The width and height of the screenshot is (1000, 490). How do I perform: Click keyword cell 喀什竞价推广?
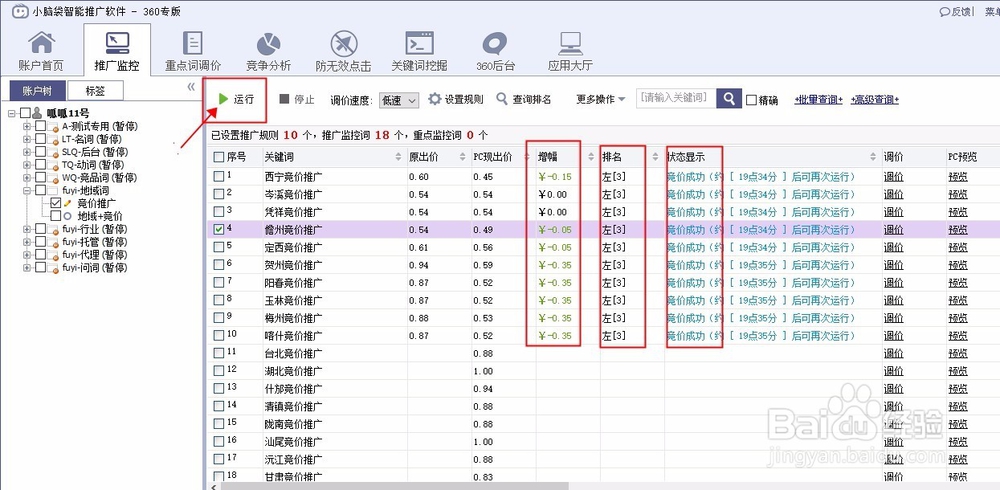(293, 336)
